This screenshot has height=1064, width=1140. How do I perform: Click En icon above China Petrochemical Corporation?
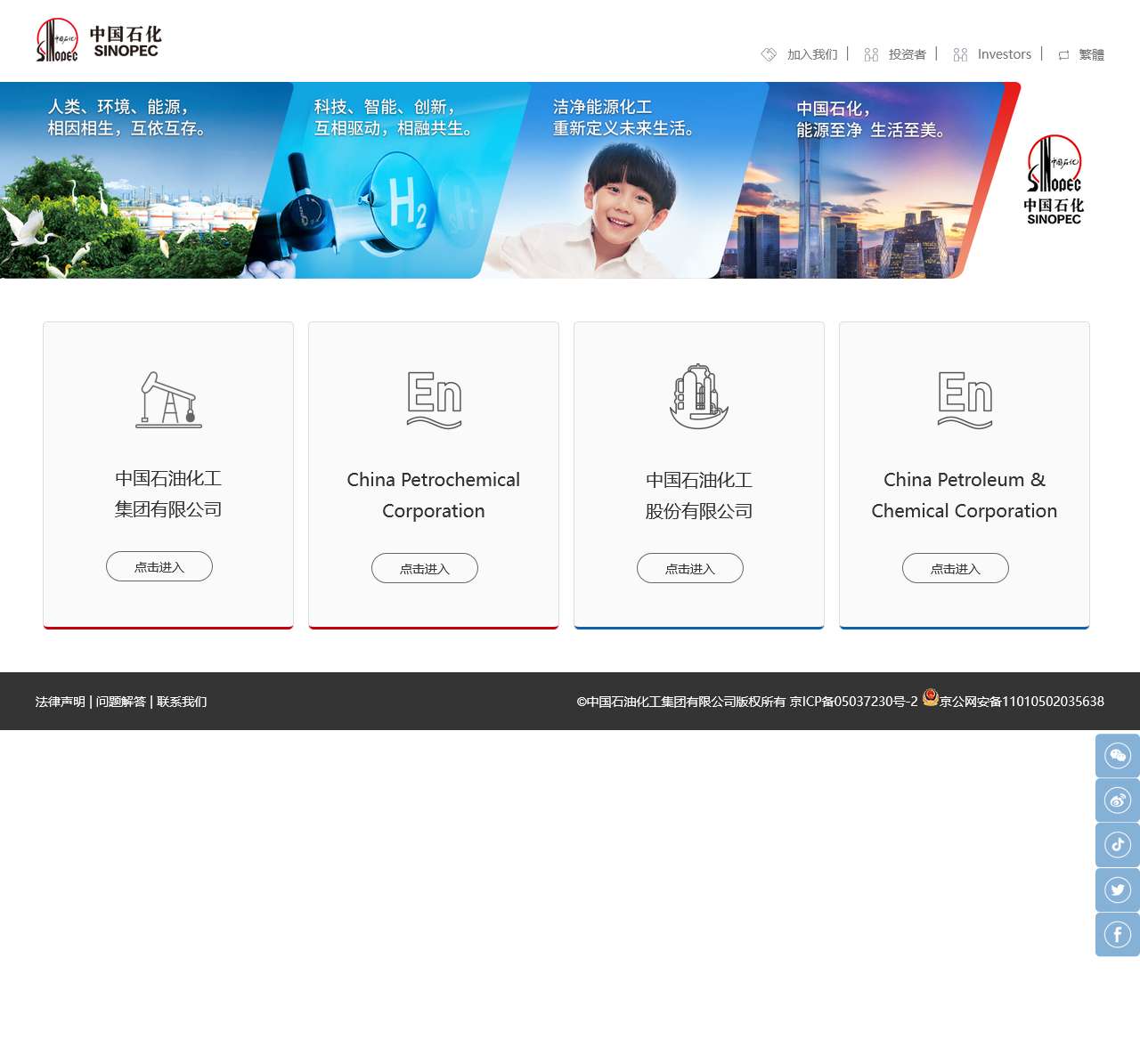point(434,400)
